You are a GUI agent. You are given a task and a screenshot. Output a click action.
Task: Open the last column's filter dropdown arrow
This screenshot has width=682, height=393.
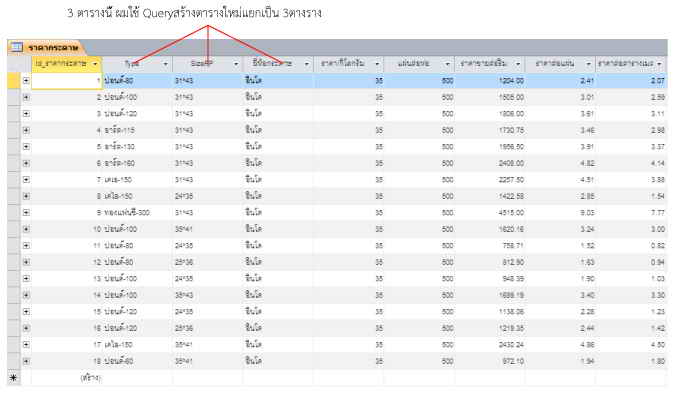click(x=659, y=64)
